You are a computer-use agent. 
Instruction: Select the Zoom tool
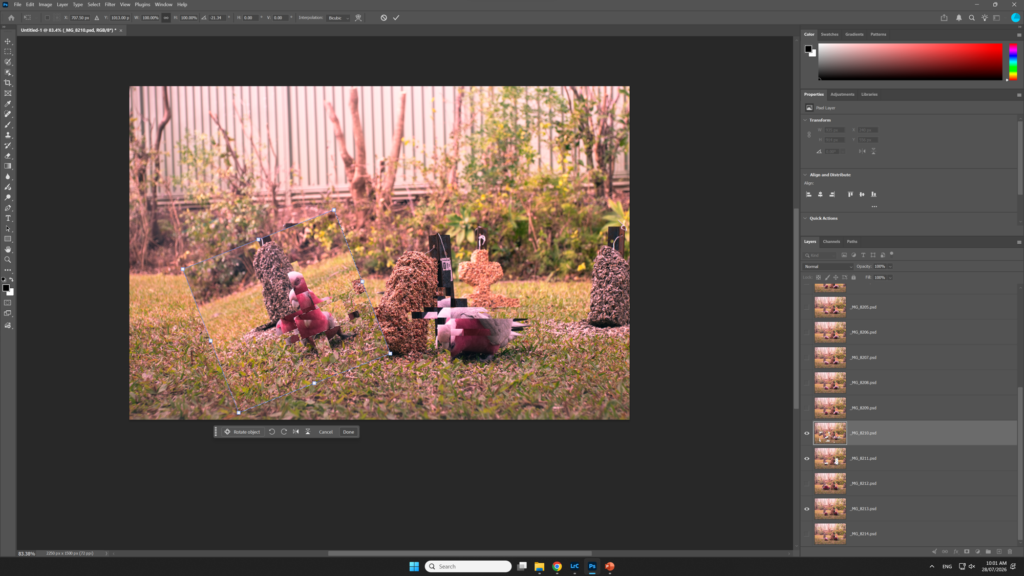tap(8, 260)
